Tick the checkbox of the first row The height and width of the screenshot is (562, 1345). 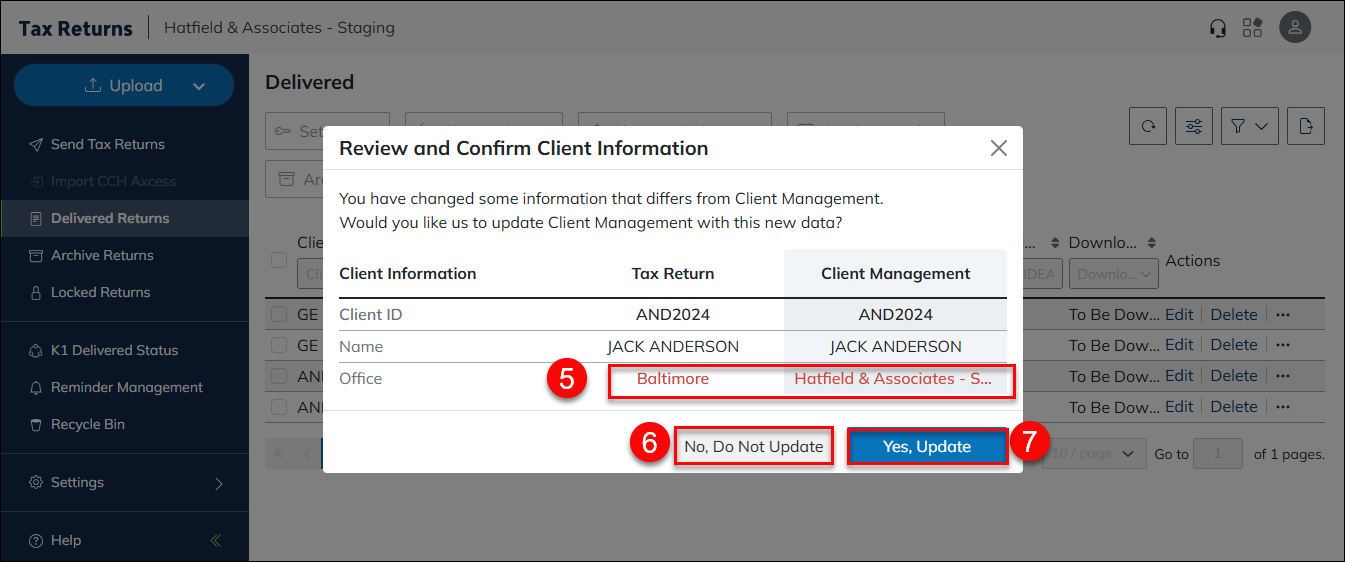tap(279, 314)
